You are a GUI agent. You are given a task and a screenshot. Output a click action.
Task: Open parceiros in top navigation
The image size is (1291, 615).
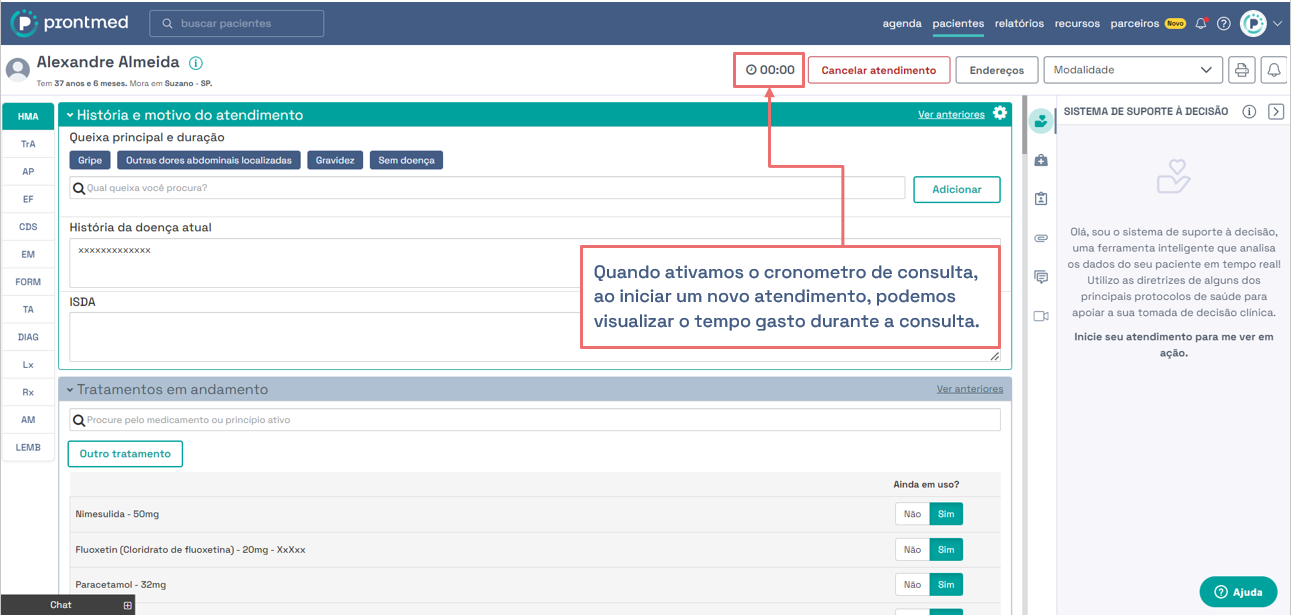tap(1134, 23)
